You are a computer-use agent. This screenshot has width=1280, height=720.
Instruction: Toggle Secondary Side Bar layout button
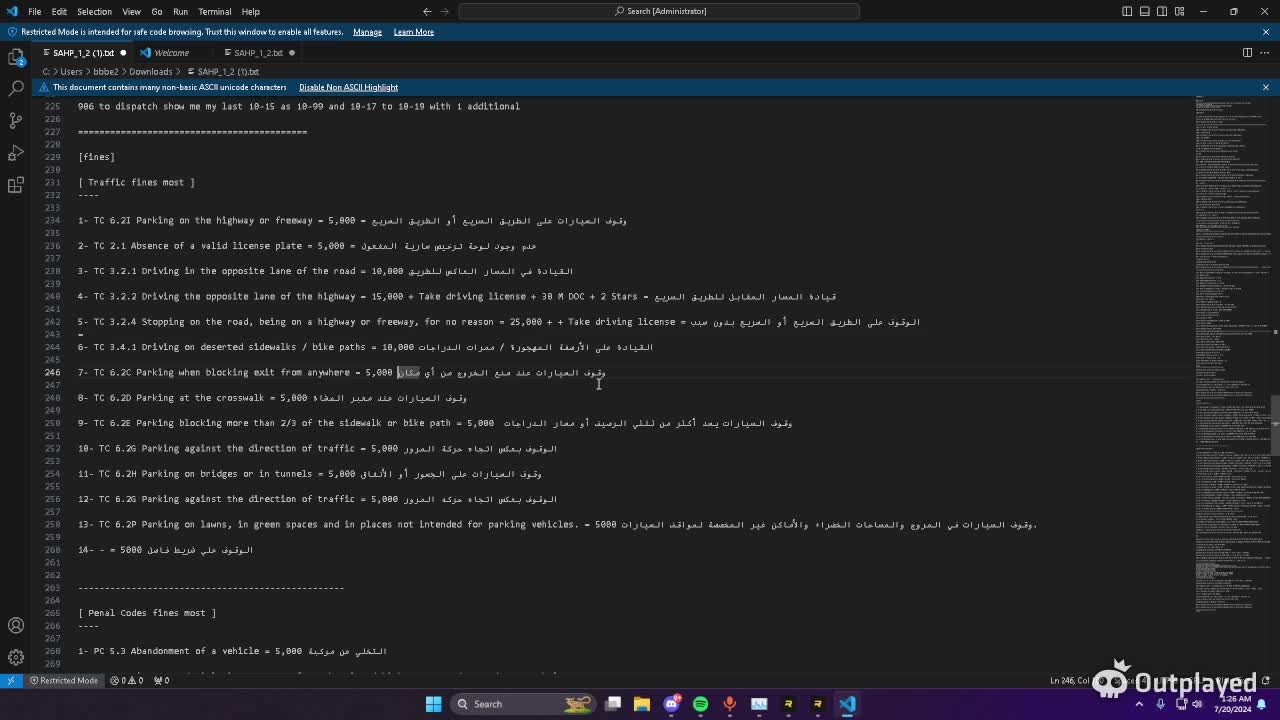(x=1163, y=11)
